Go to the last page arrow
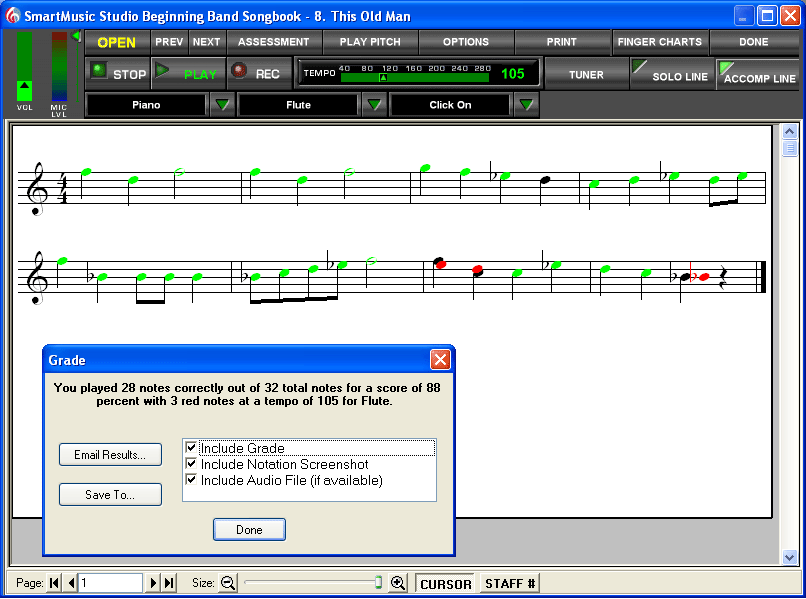The image size is (806, 599). click(170, 583)
